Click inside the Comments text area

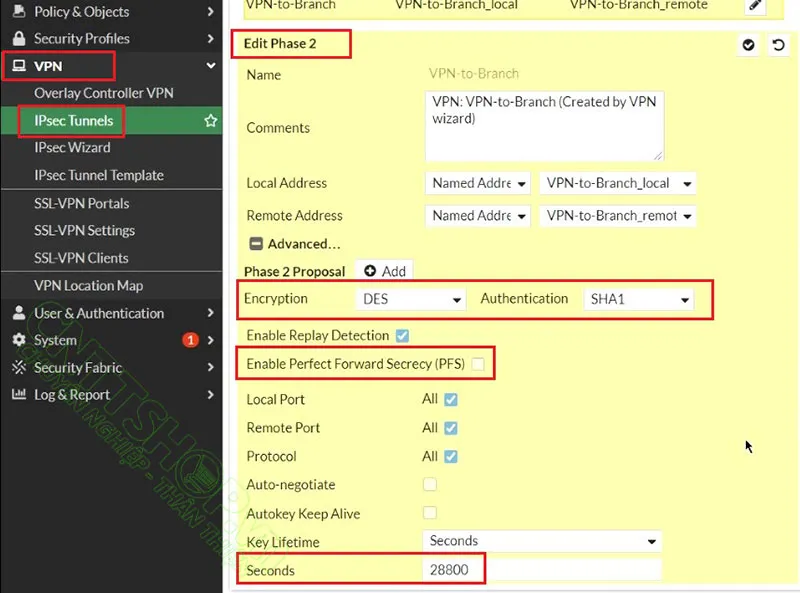543,125
